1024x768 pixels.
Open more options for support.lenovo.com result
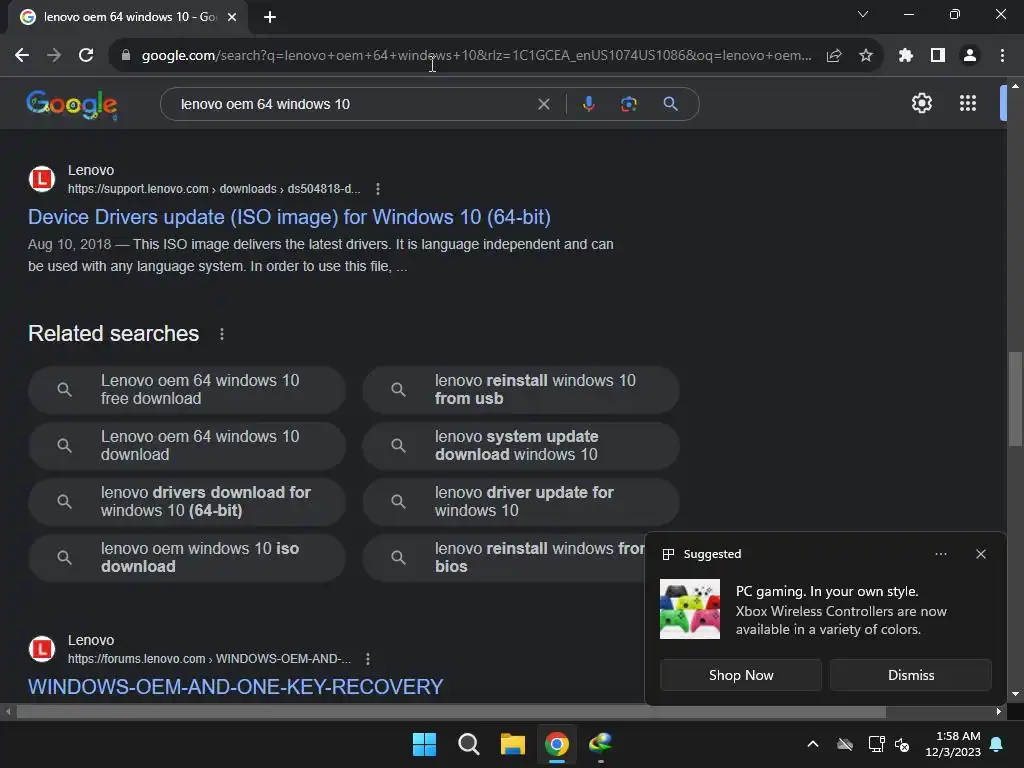coord(378,189)
